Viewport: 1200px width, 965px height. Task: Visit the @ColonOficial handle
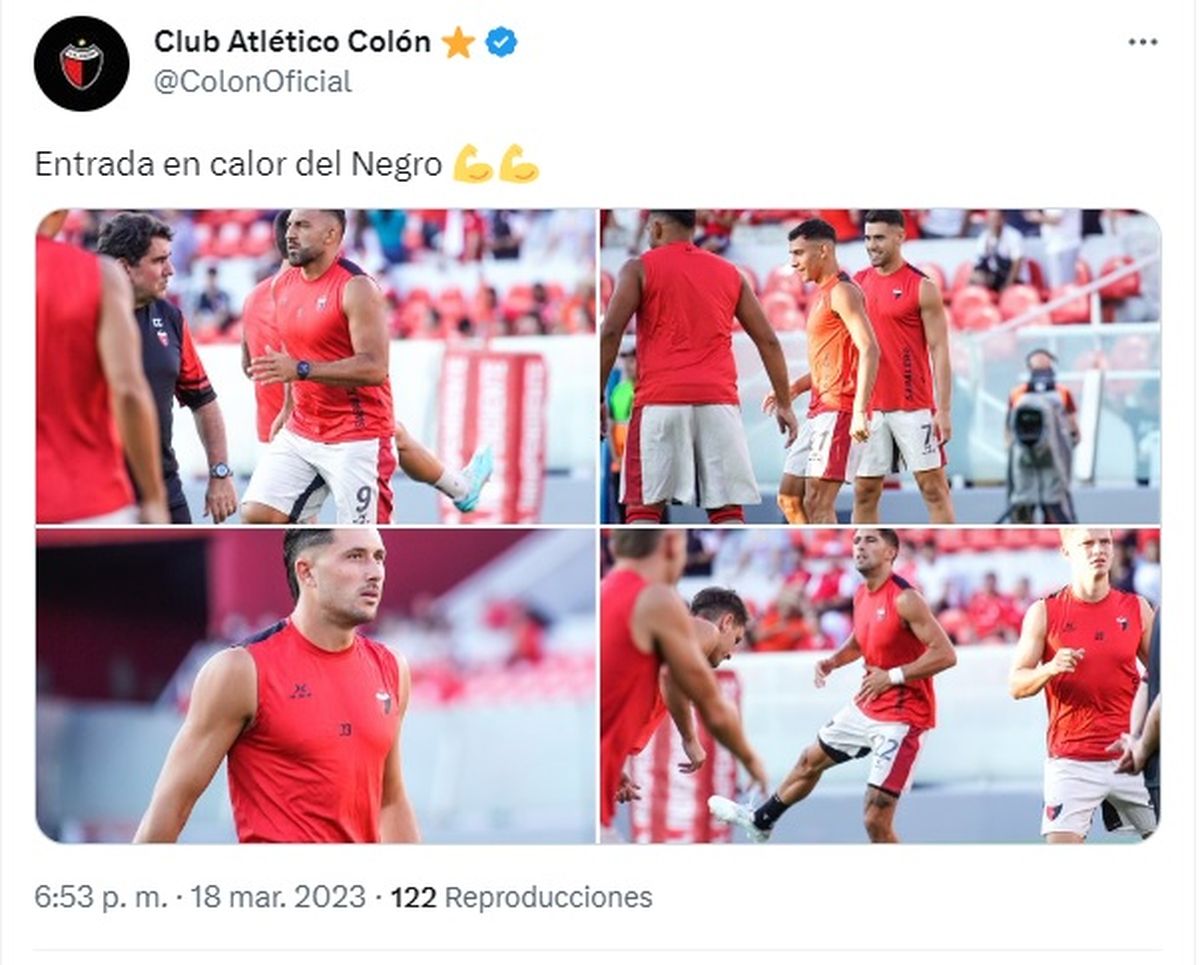[x=252, y=82]
